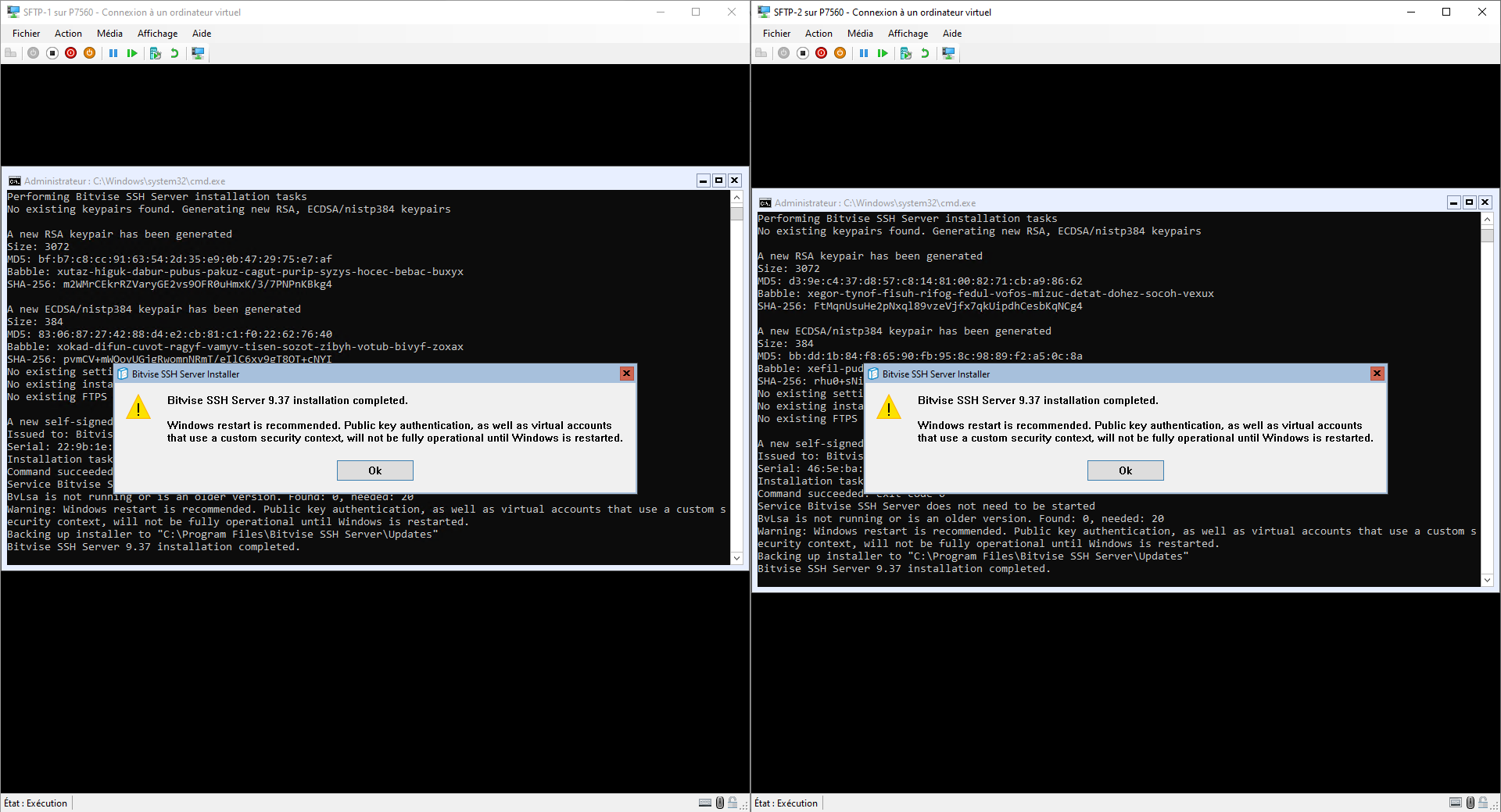Open Action menu in SFTP-2 window
Screen dimensions: 1501x812
[x=819, y=34]
